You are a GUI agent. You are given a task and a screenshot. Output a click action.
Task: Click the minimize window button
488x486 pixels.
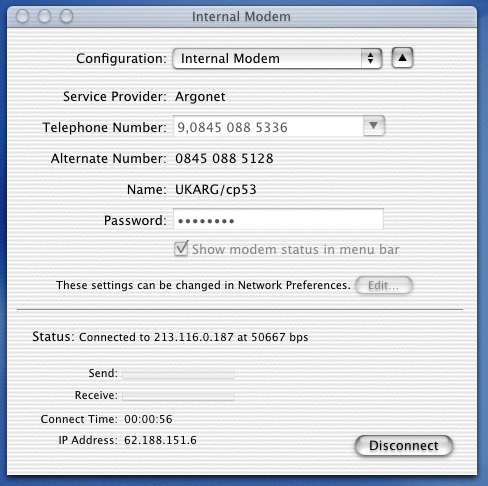coord(44,16)
